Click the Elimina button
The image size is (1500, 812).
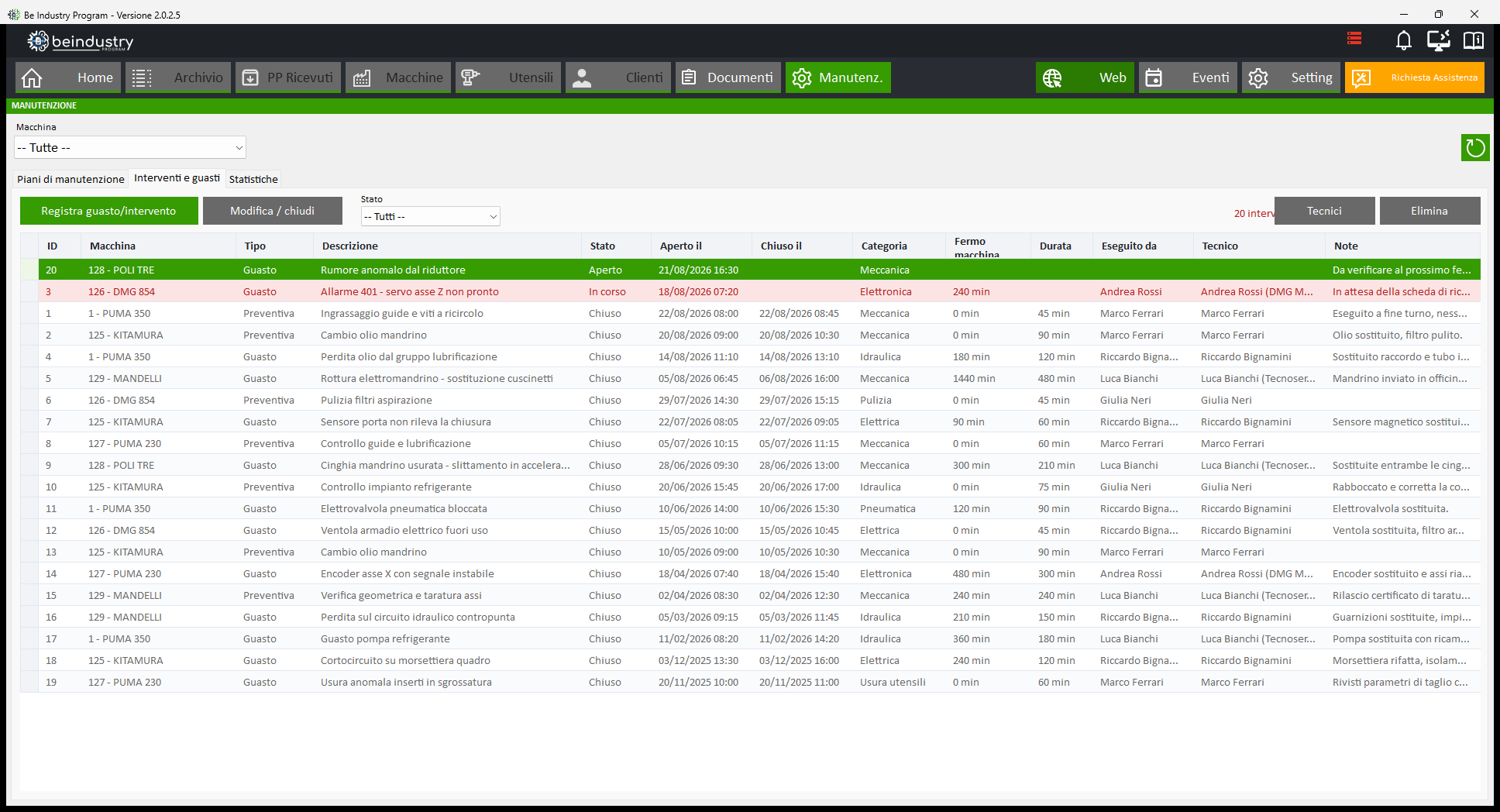(x=1429, y=211)
